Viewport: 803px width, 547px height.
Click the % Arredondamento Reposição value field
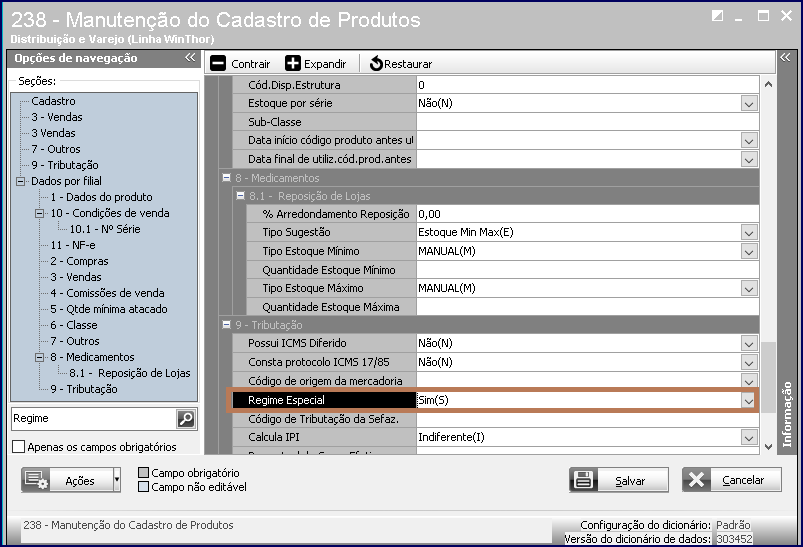pyautogui.click(x=588, y=214)
